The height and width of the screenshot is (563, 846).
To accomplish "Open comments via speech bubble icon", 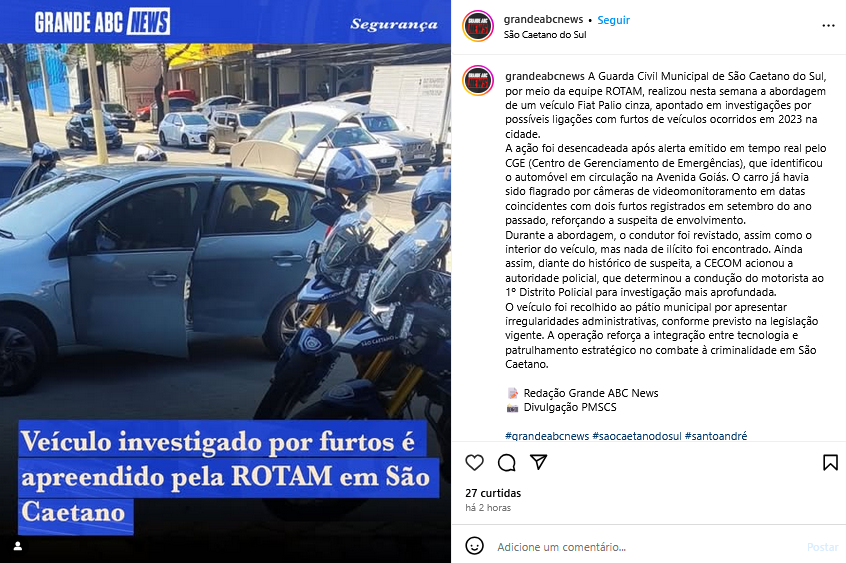I will coord(507,463).
